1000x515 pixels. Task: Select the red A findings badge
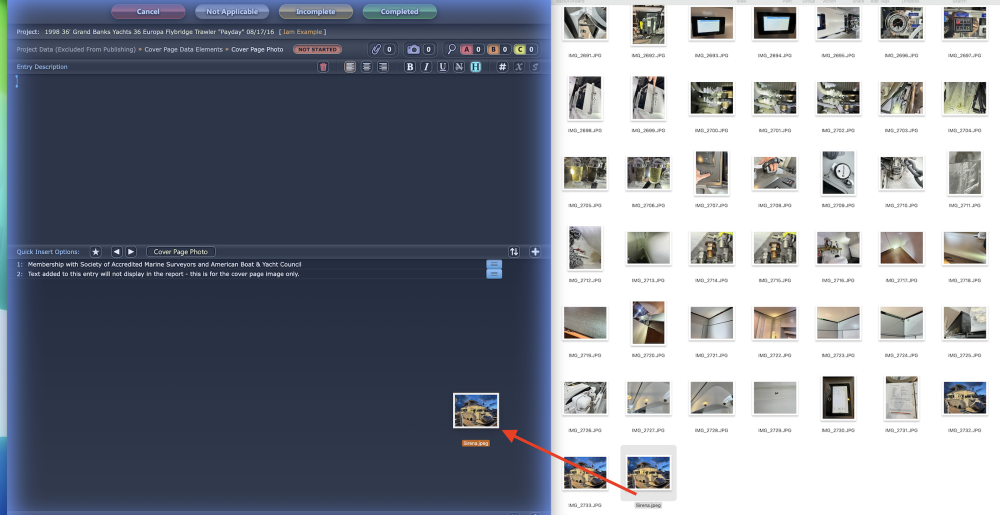(466, 49)
